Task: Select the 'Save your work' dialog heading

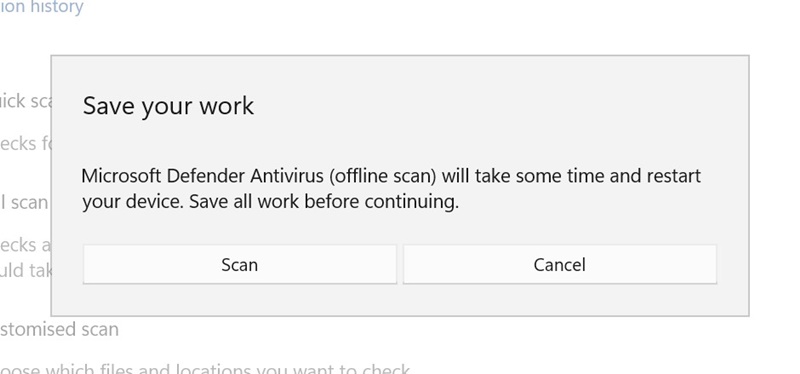Action: (x=168, y=106)
